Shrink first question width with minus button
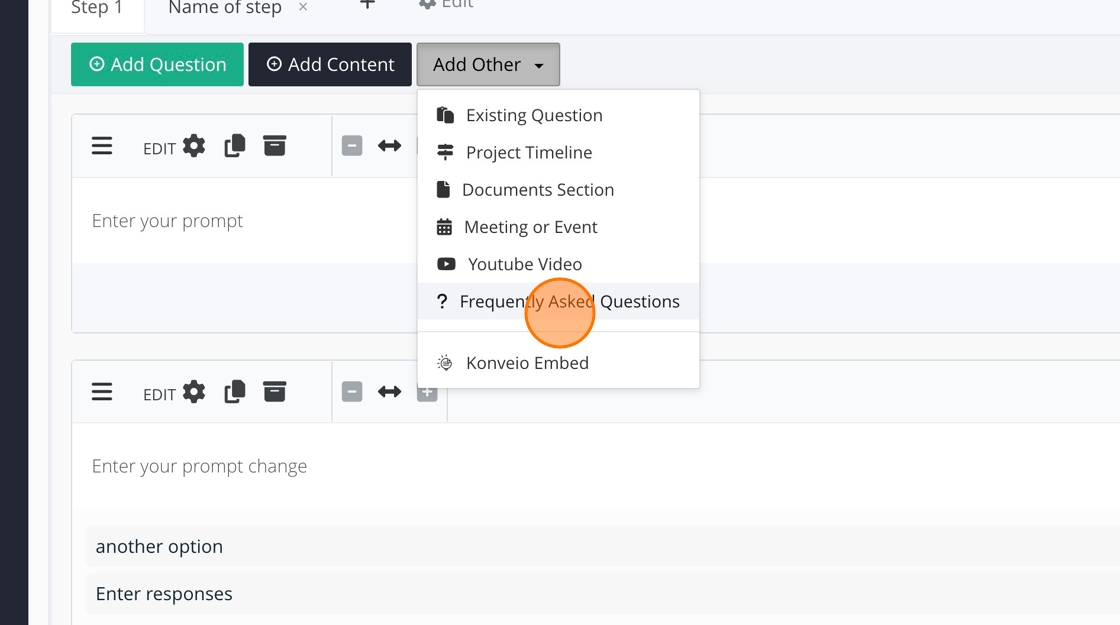 [352, 146]
